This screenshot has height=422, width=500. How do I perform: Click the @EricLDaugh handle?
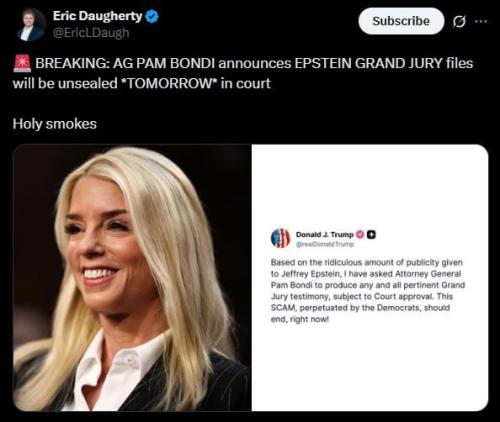(91, 33)
